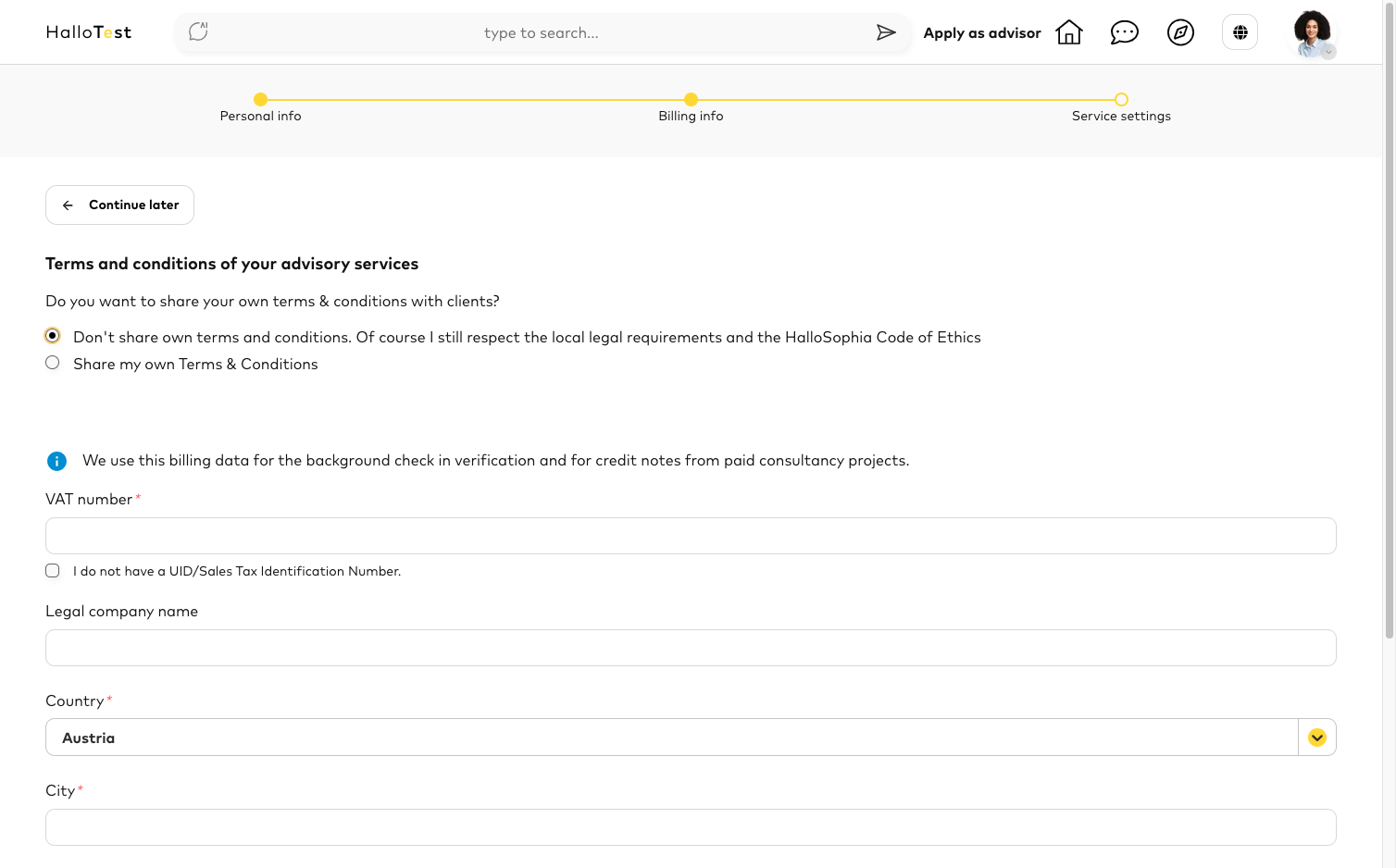Focus the VAT number input field

(x=691, y=536)
